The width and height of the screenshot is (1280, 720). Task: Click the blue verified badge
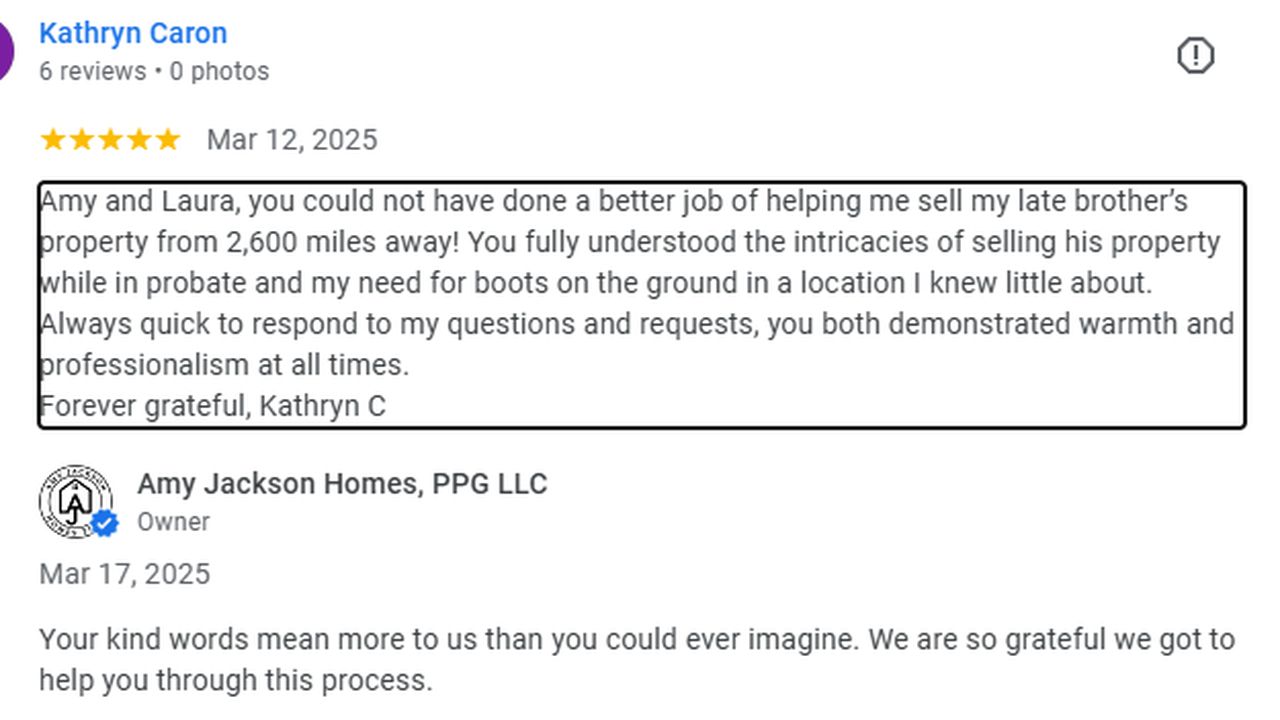[x=104, y=523]
